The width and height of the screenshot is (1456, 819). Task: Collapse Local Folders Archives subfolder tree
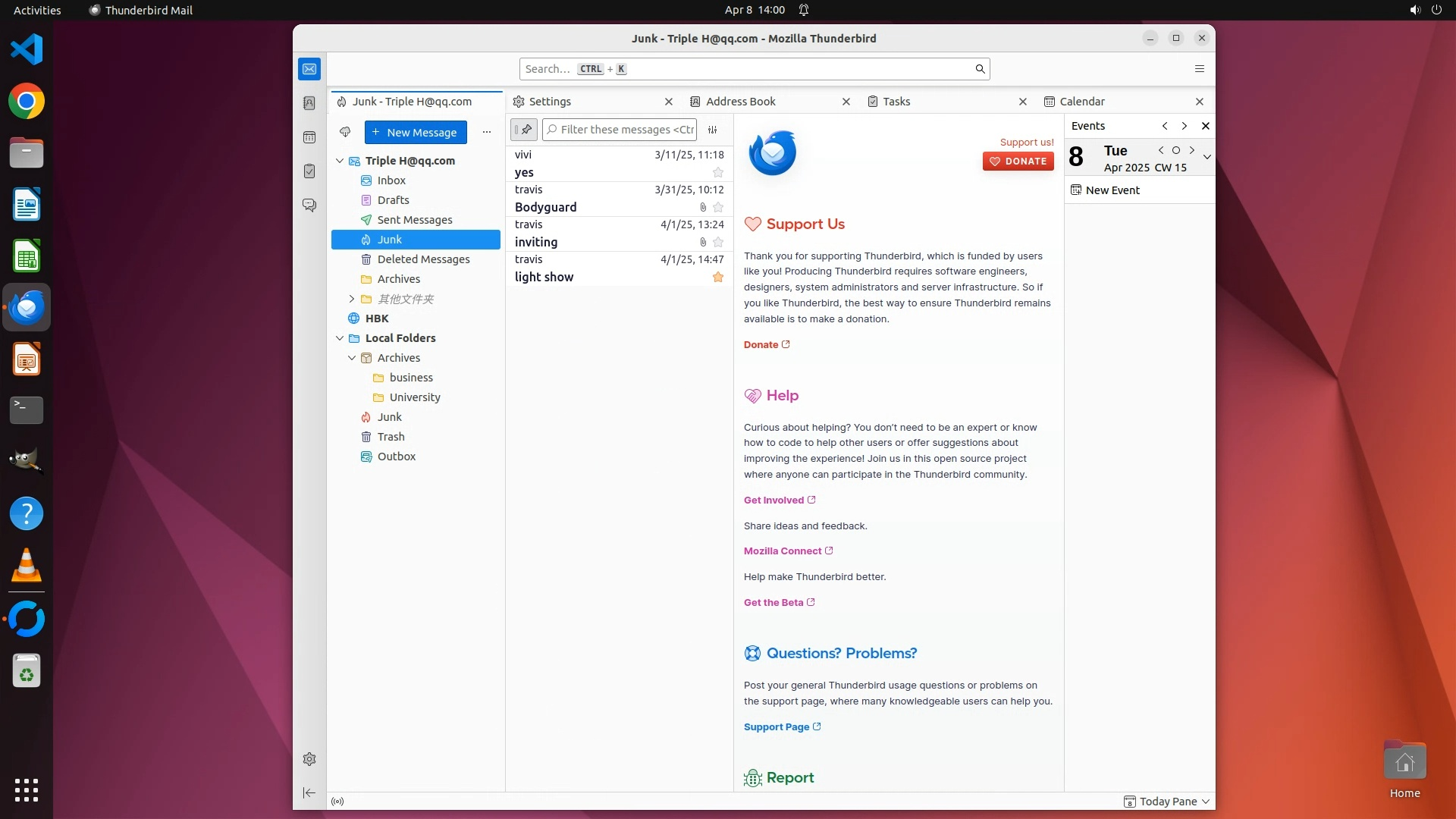pos(352,358)
